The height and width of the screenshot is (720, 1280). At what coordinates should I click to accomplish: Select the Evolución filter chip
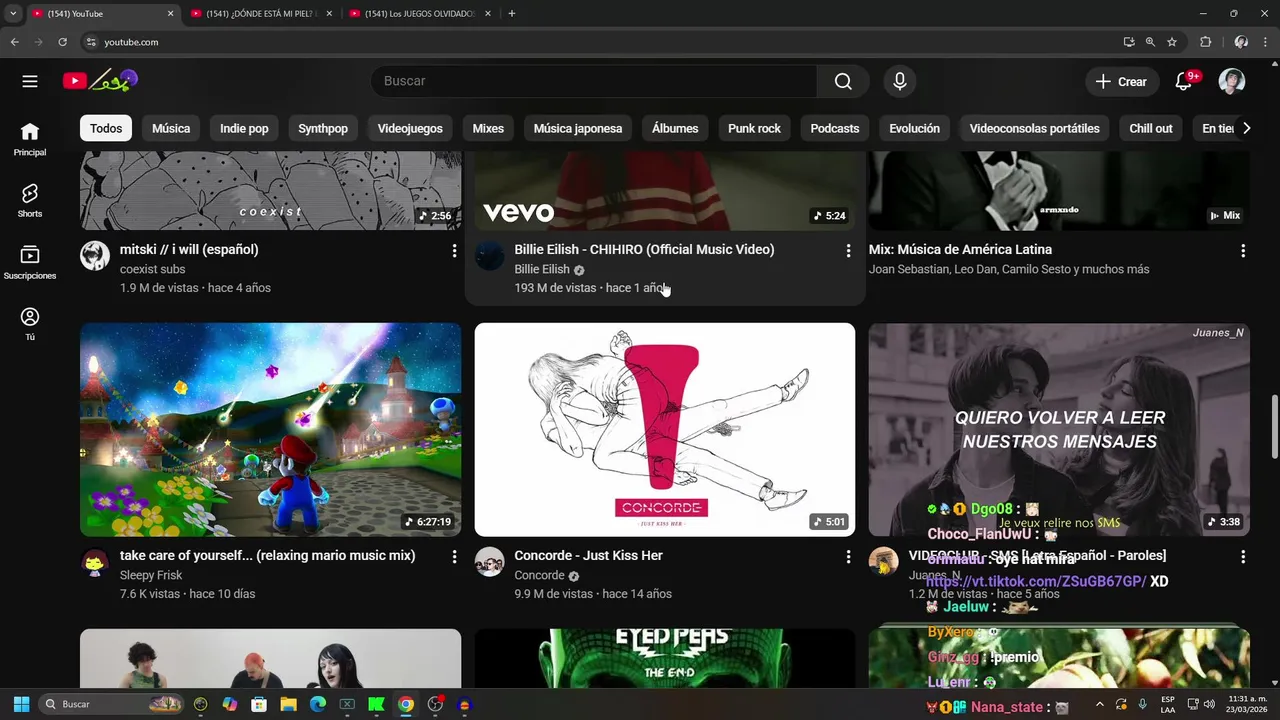pyautogui.click(x=914, y=128)
